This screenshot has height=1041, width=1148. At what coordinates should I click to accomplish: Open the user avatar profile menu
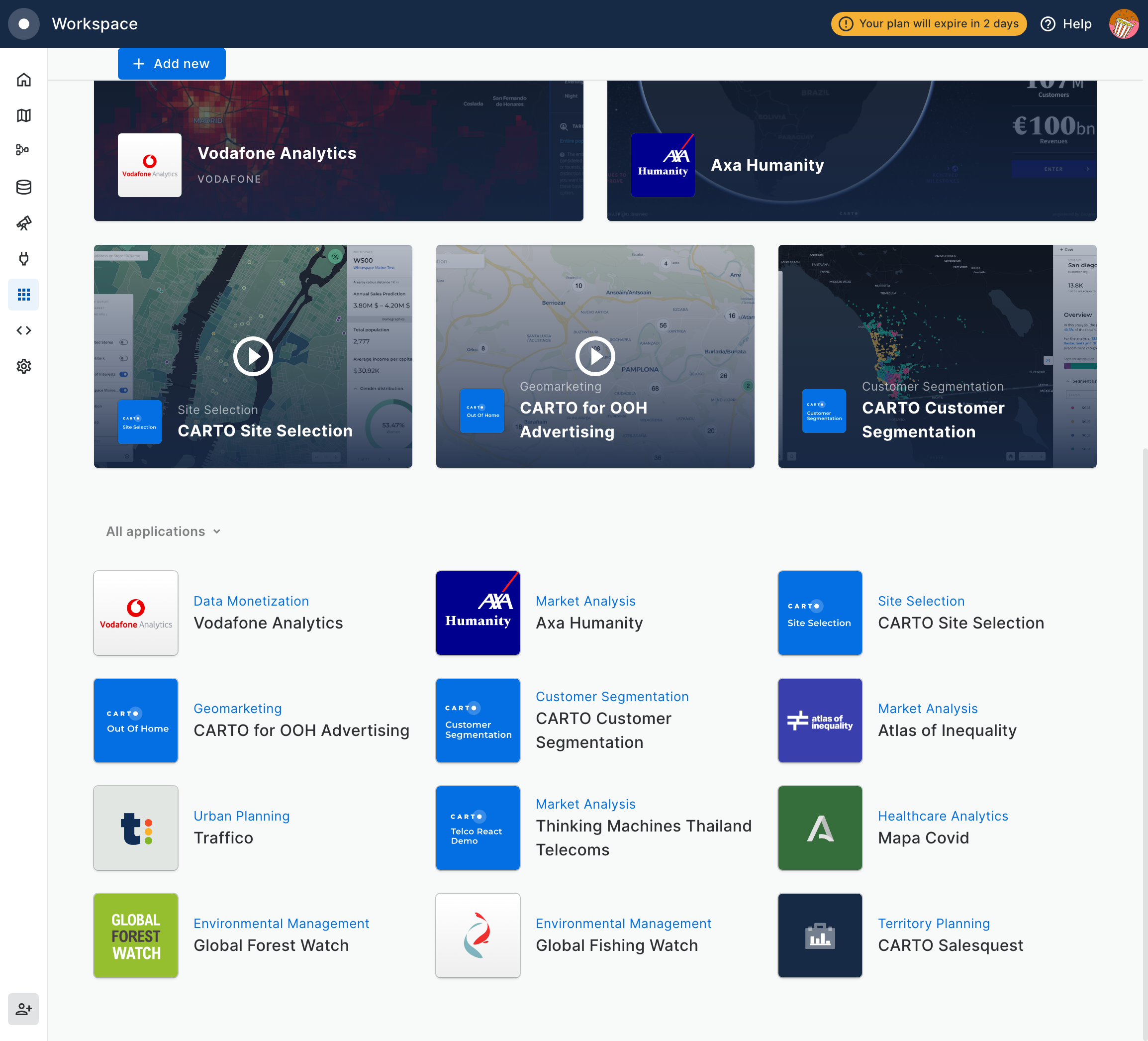(x=1123, y=24)
